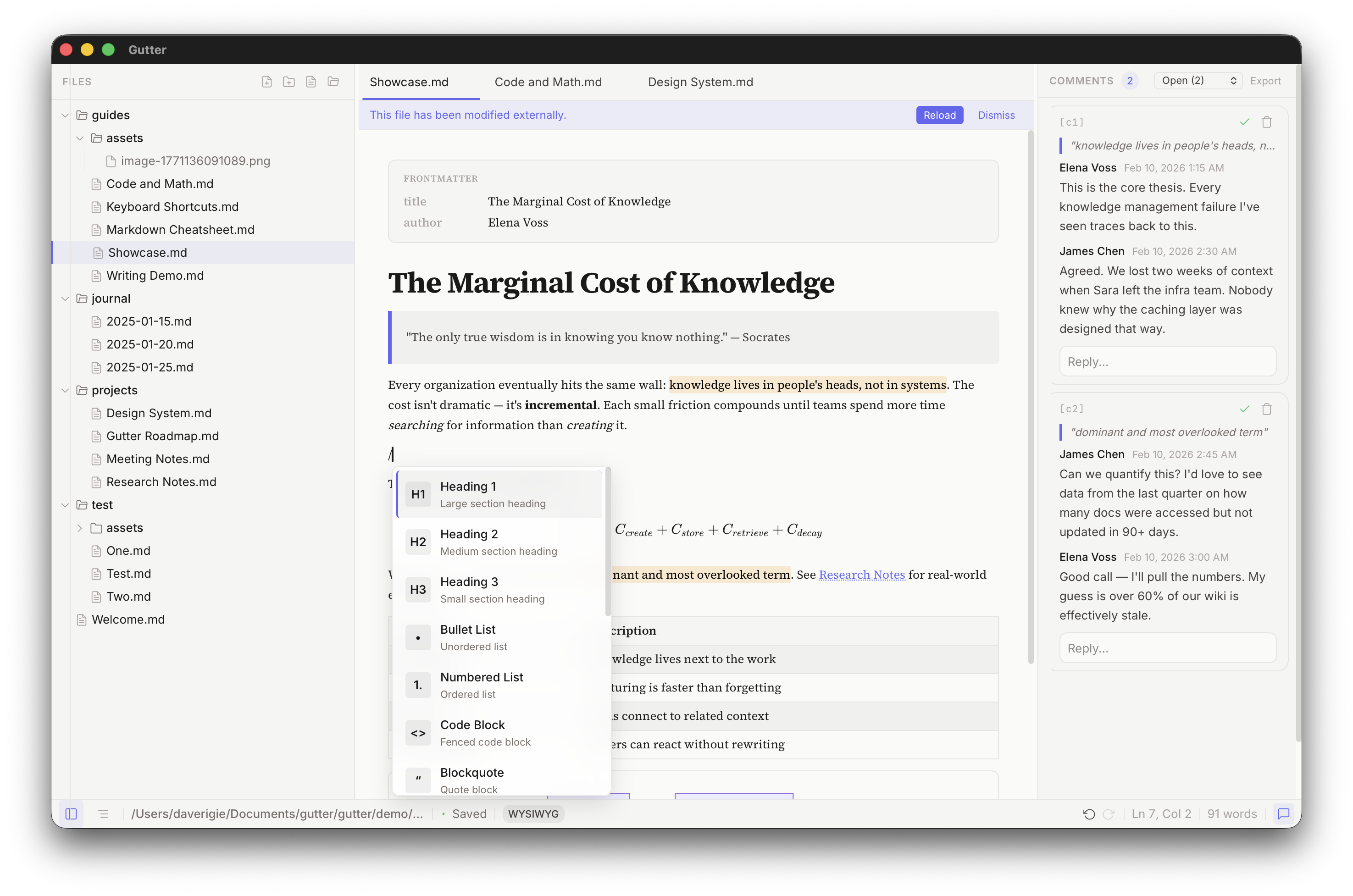
Task: Click the undo icon in status bar
Action: click(x=1089, y=814)
